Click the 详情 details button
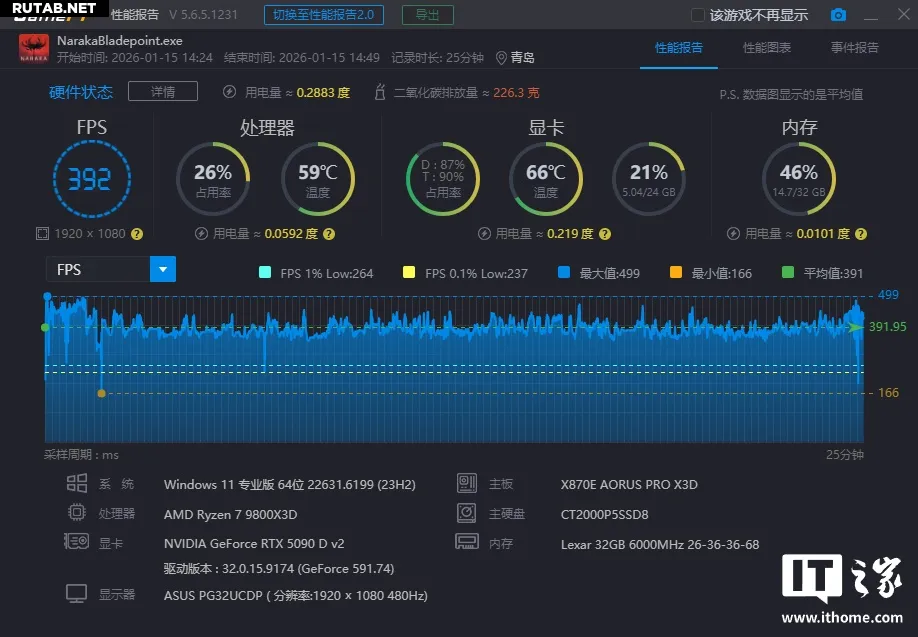918x637 pixels. pos(162,92)
